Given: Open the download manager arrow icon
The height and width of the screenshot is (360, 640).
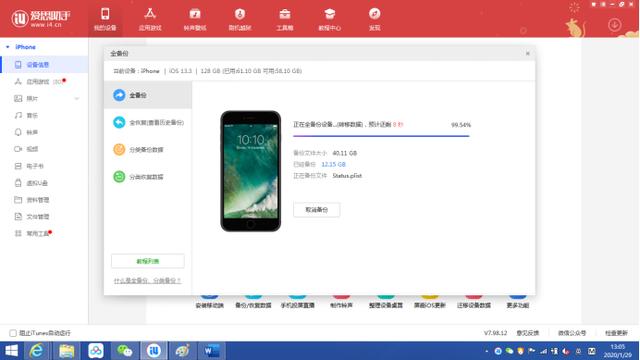Looking at the screenshot, I should tap(614, 25).
